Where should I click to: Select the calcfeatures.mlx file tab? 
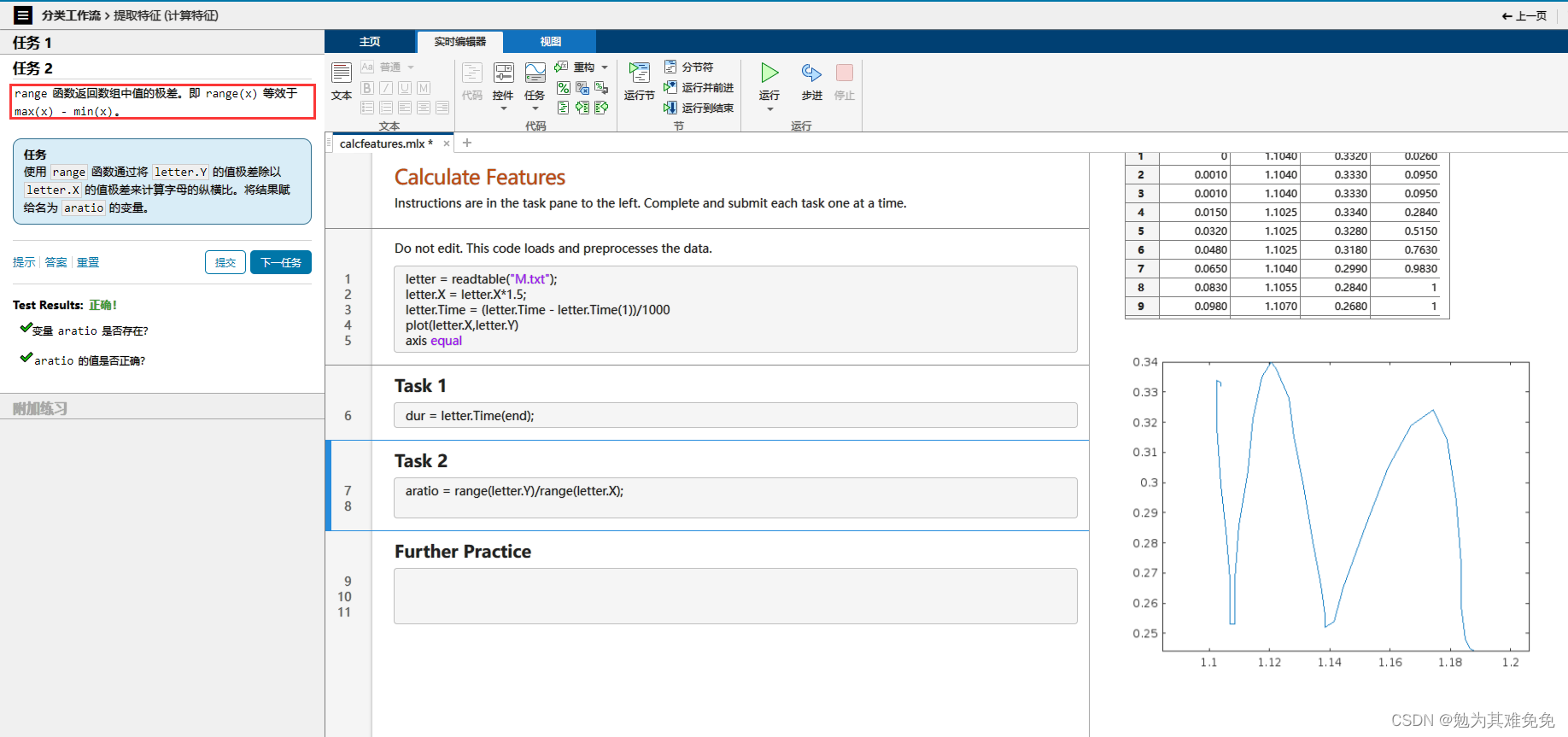tap(386, 143)
